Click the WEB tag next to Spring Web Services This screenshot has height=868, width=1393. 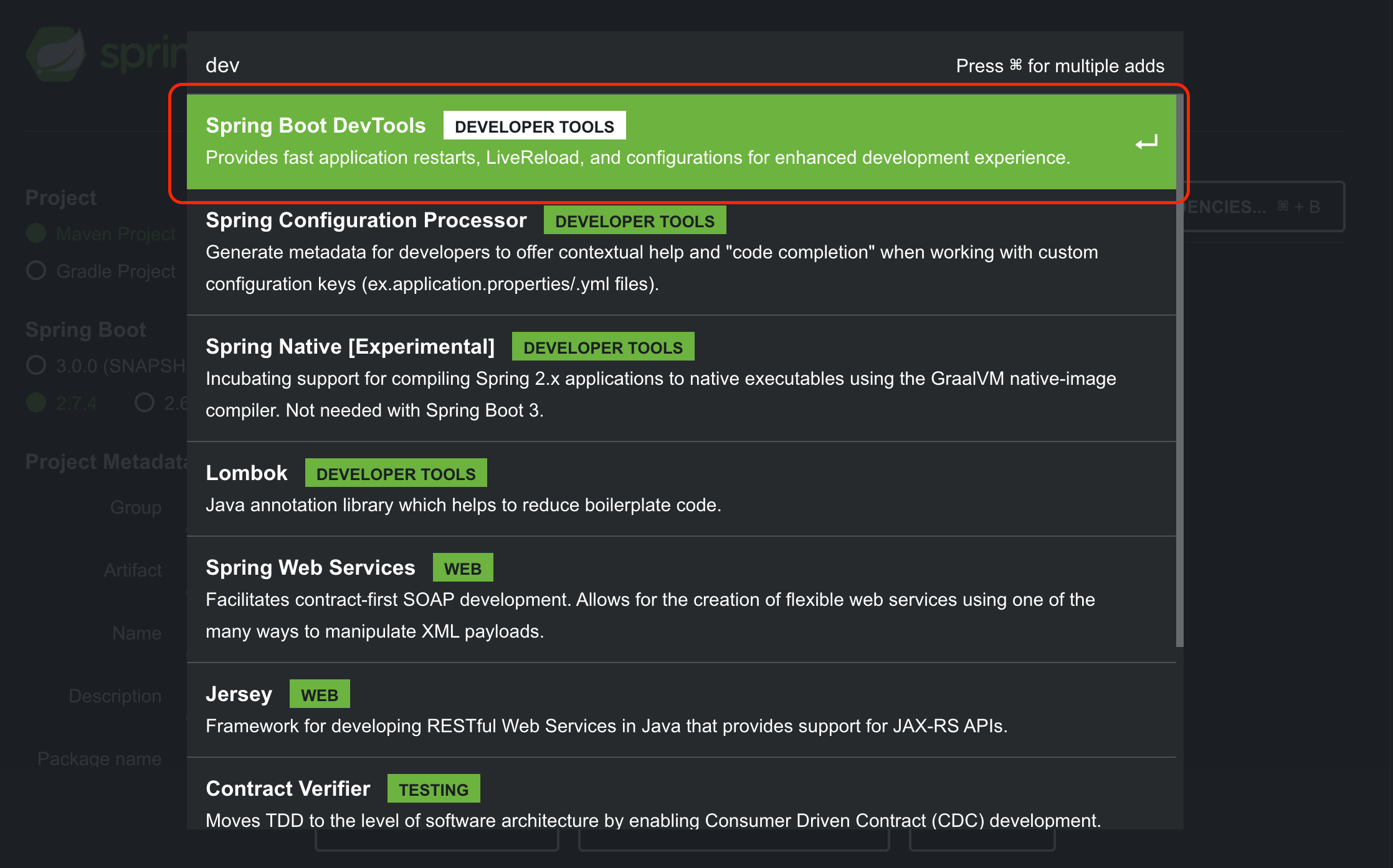[x=462, y=568]
